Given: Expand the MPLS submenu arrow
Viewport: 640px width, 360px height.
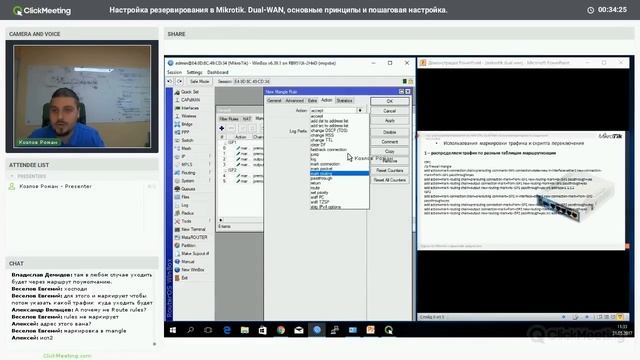Looking at the screenshot, I should (x=210, y=164).
